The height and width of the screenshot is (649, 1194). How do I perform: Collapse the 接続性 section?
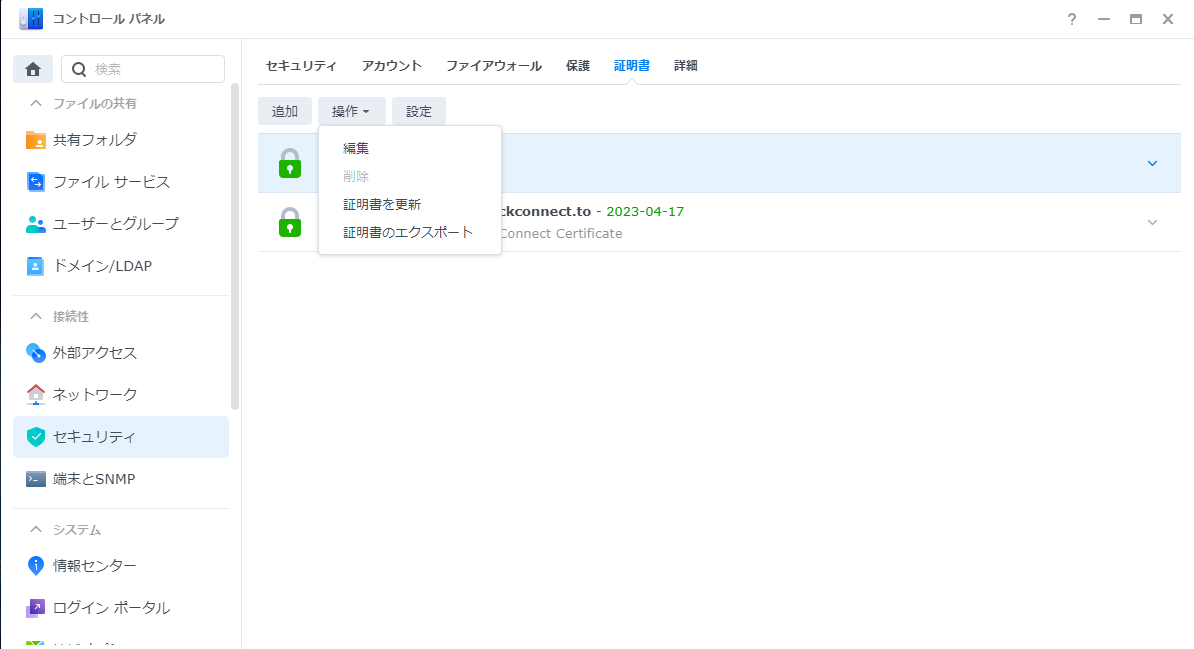tap(36, 316)
